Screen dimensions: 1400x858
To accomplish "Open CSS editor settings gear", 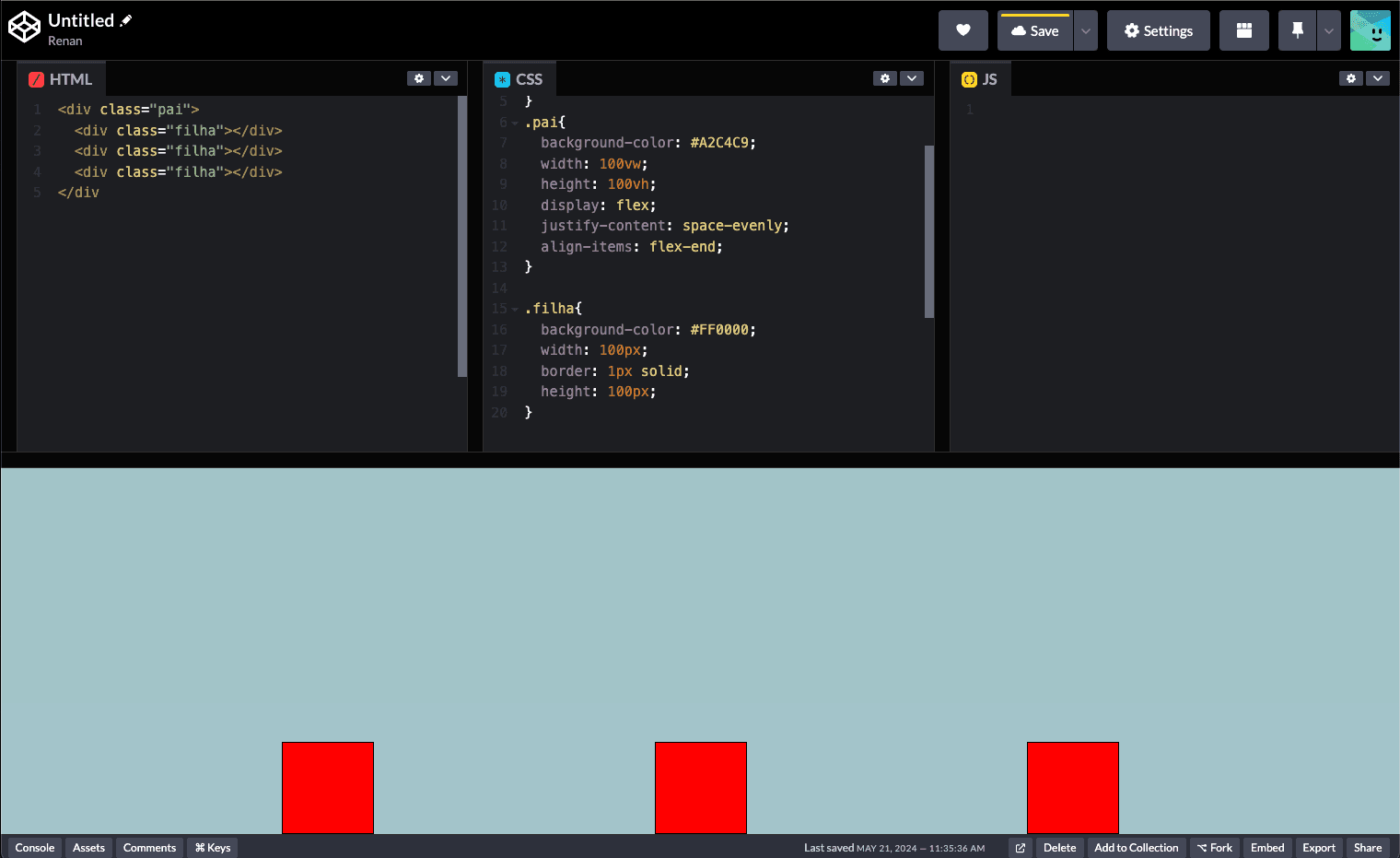I will point(885,78).
